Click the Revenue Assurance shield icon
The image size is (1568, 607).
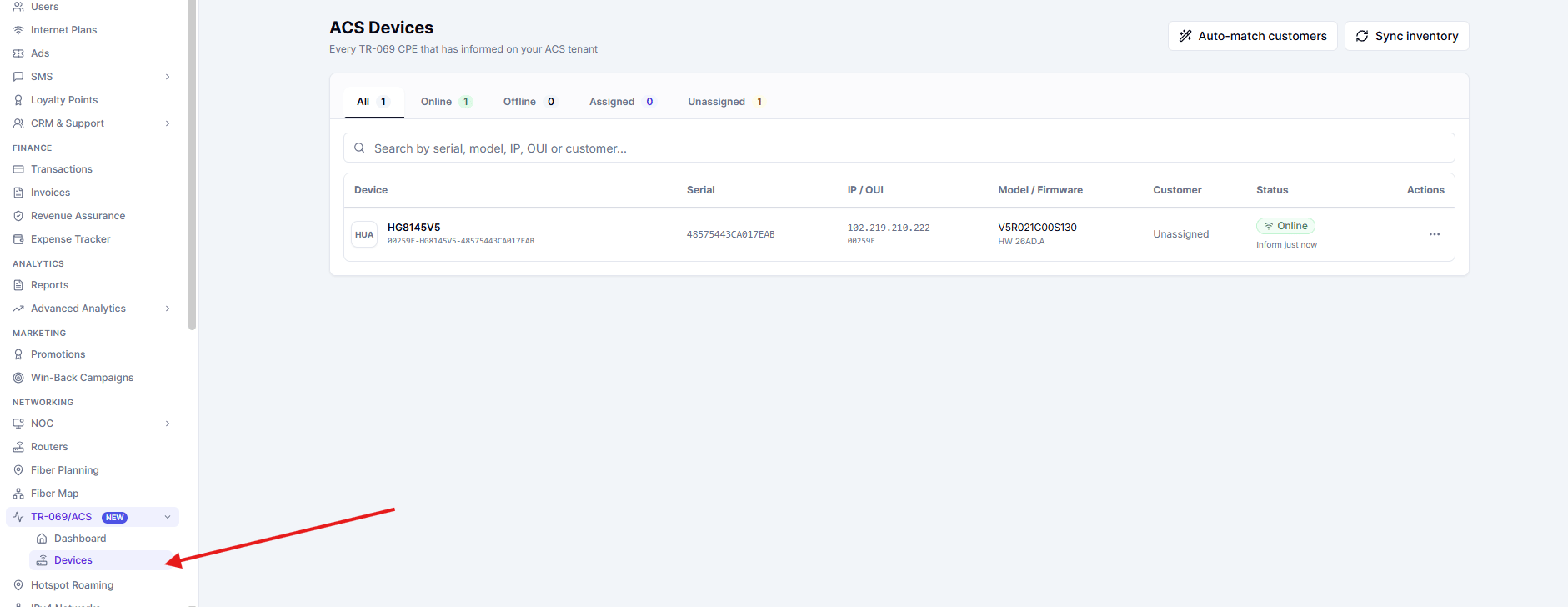point(18,216)
